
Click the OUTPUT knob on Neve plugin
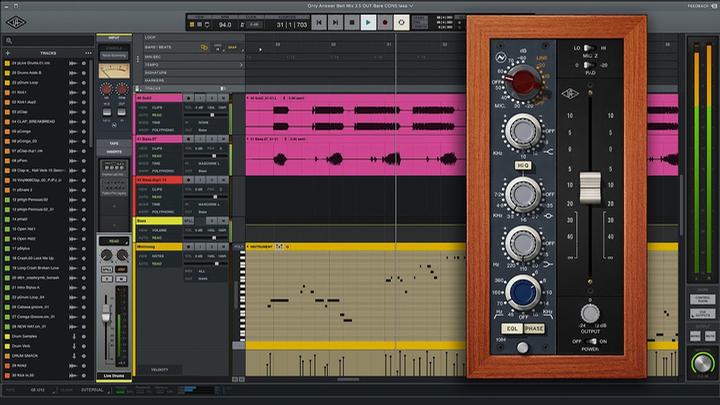pos(590,313)
